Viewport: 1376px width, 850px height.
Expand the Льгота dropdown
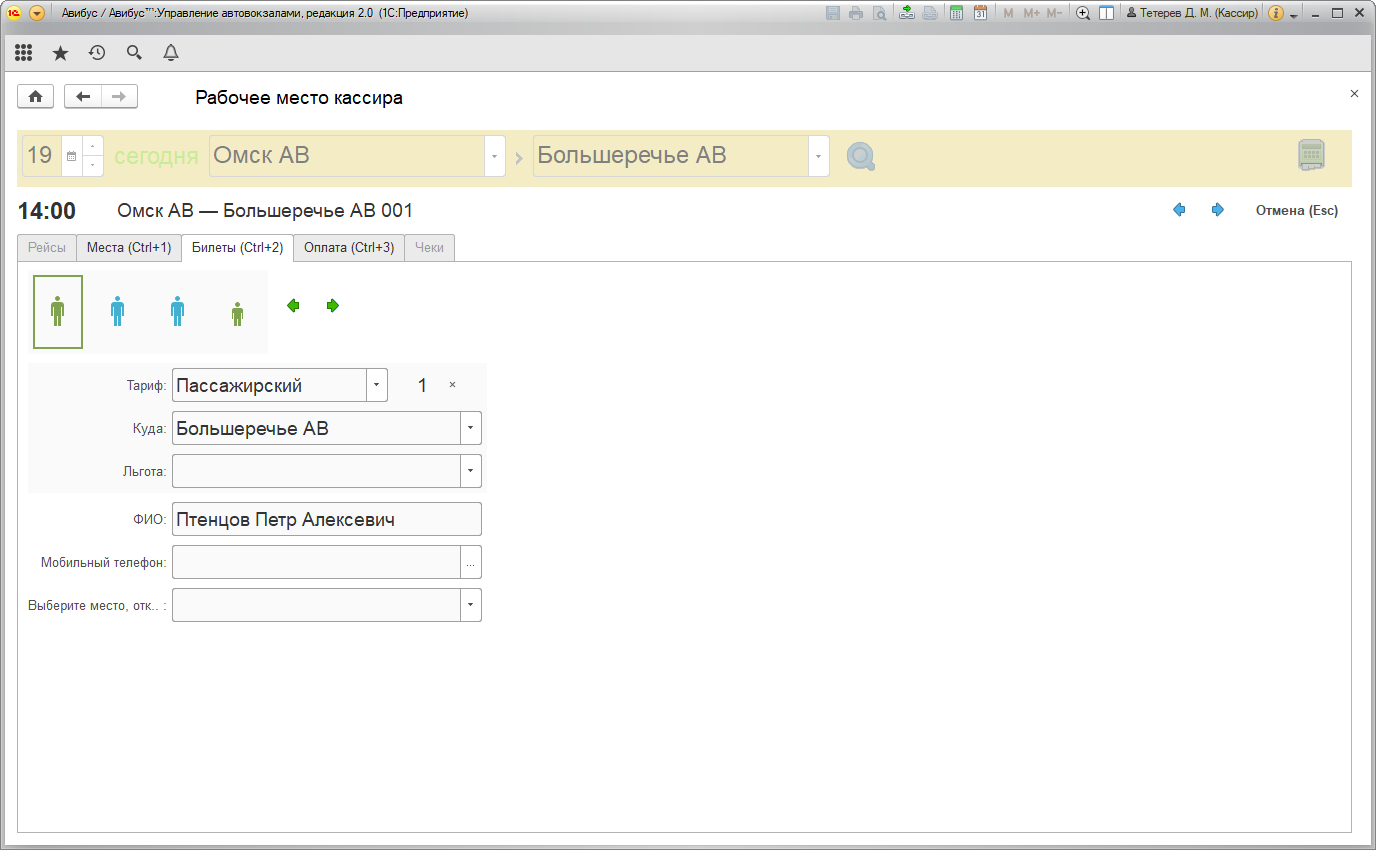coord(471,471)
